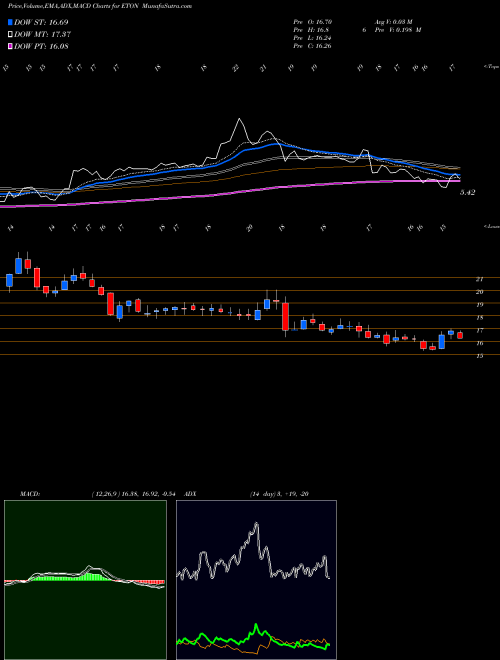Click the 'ADX' panel heading
500x660 pixels.
click(191, 494)
